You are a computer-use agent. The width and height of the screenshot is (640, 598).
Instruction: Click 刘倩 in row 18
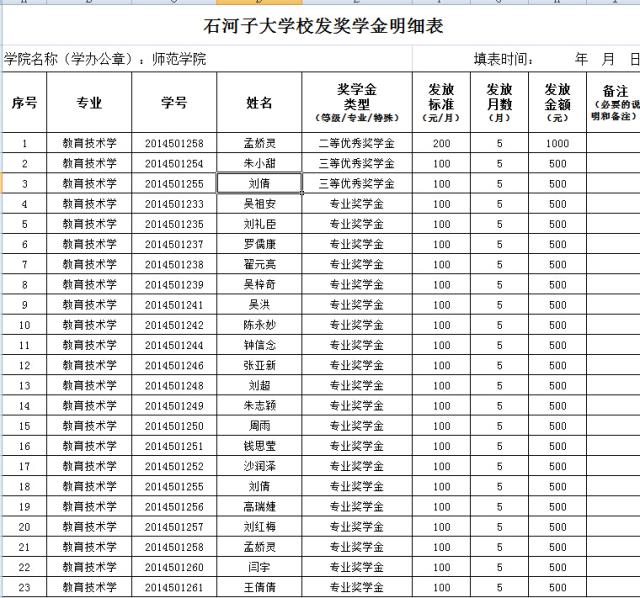point(259,487)
